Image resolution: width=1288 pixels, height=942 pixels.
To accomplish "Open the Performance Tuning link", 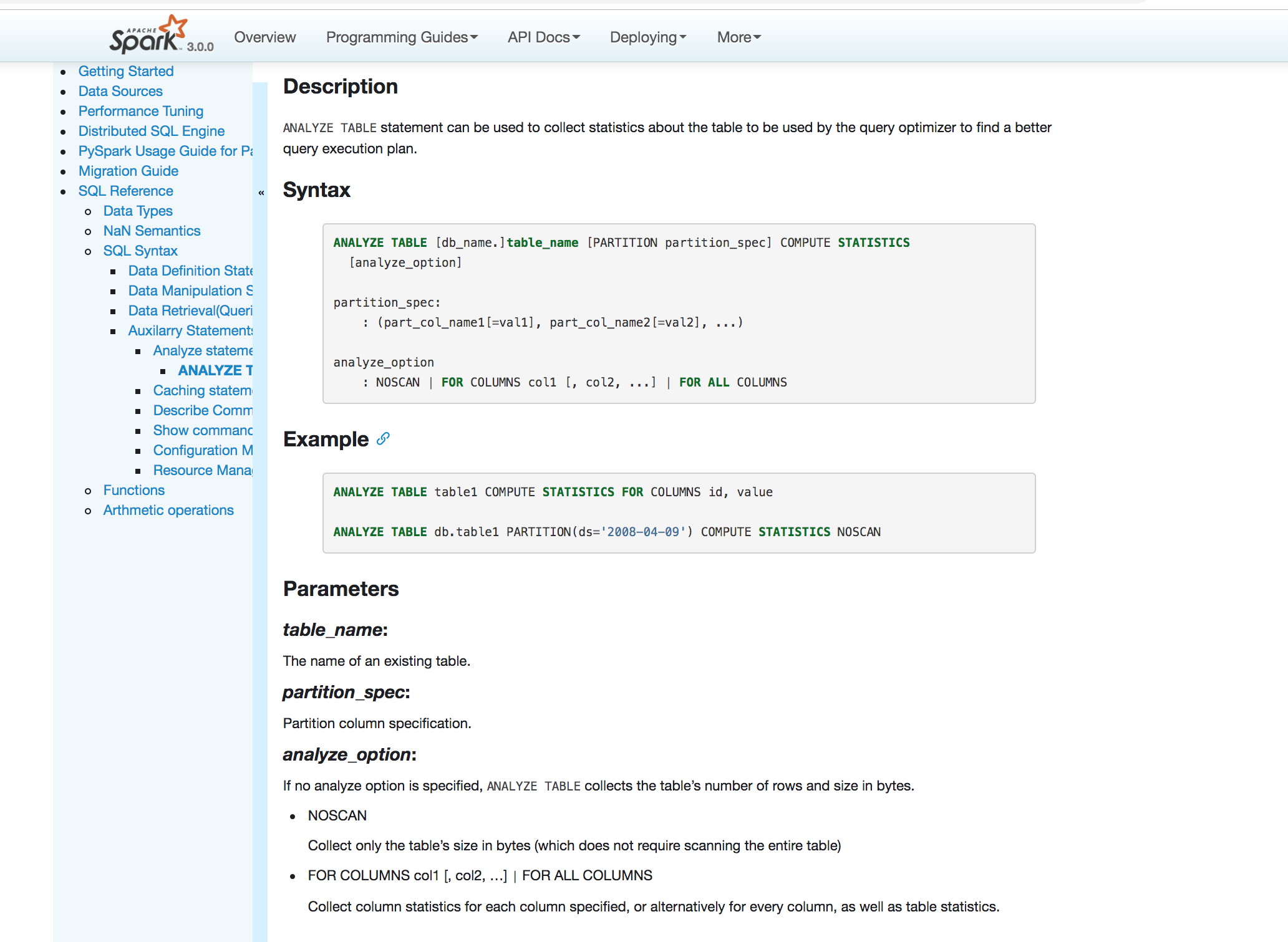I will click(141, 111).
